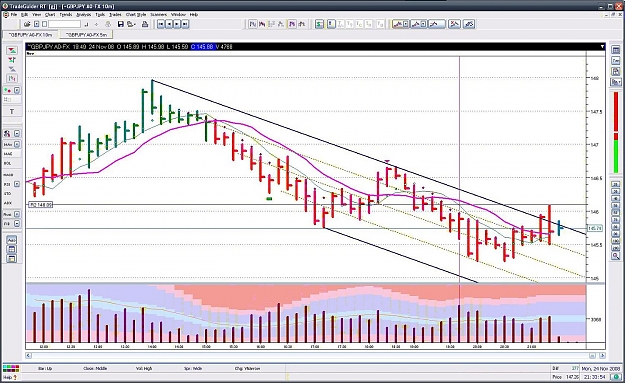Toggle the STO indicator button
This screenshot has height=383, width=625.
[8, 194]
